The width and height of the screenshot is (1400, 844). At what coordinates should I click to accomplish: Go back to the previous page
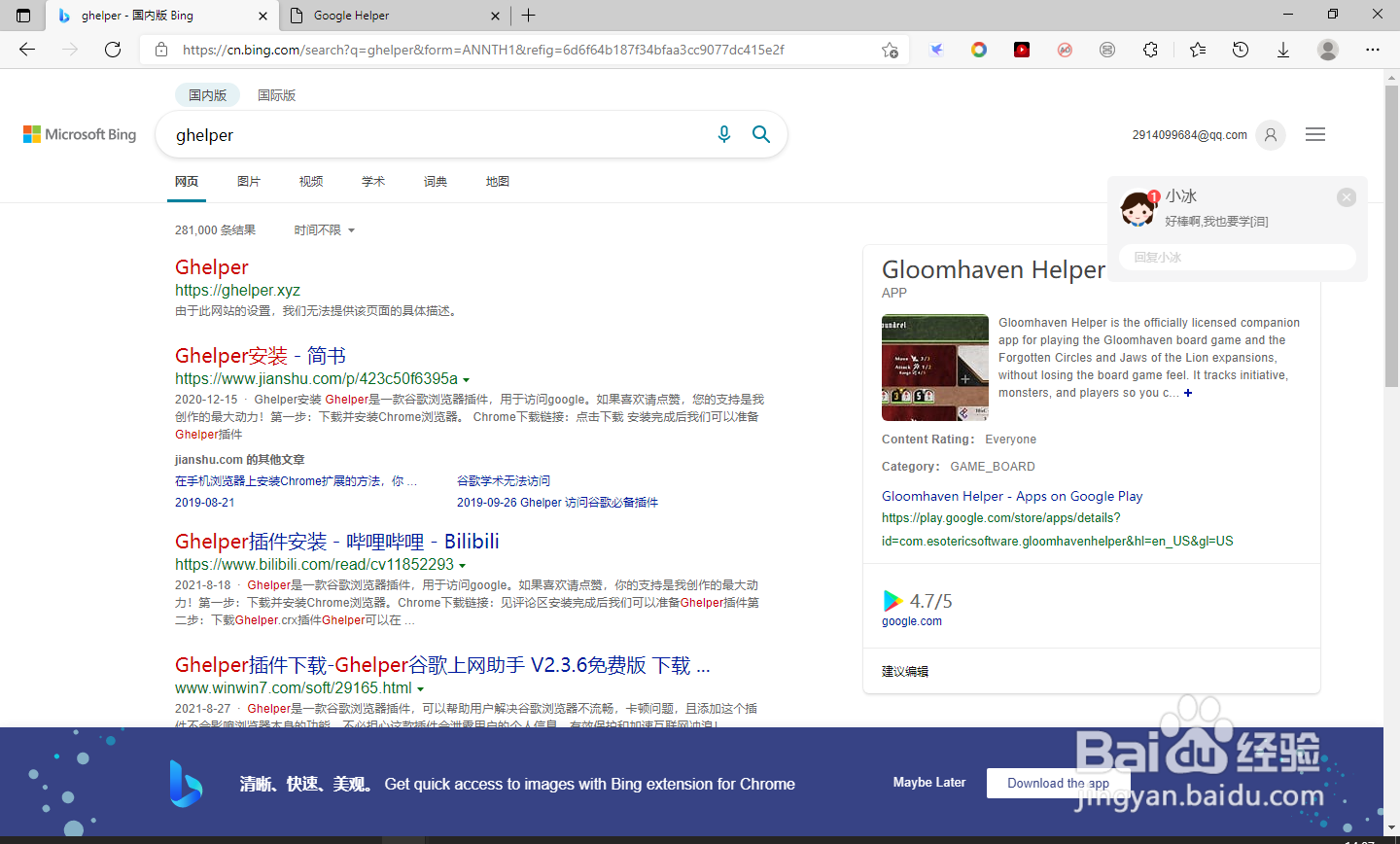(27, 50)
